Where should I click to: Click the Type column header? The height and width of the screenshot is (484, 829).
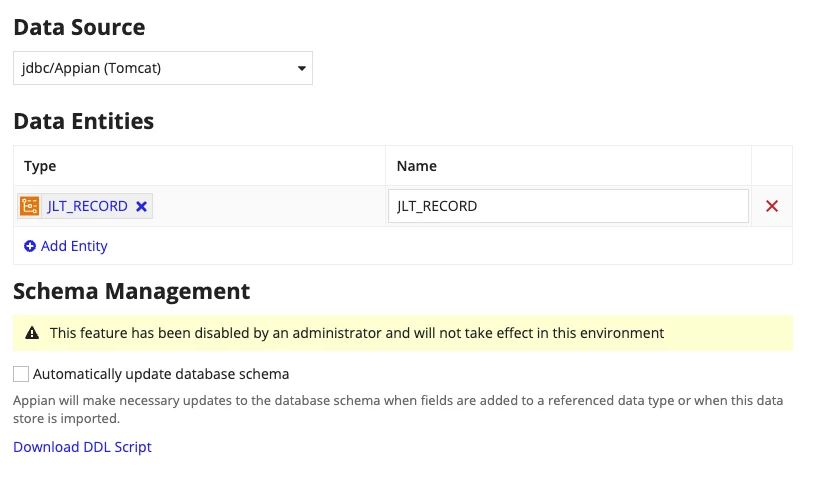point(40,166)
